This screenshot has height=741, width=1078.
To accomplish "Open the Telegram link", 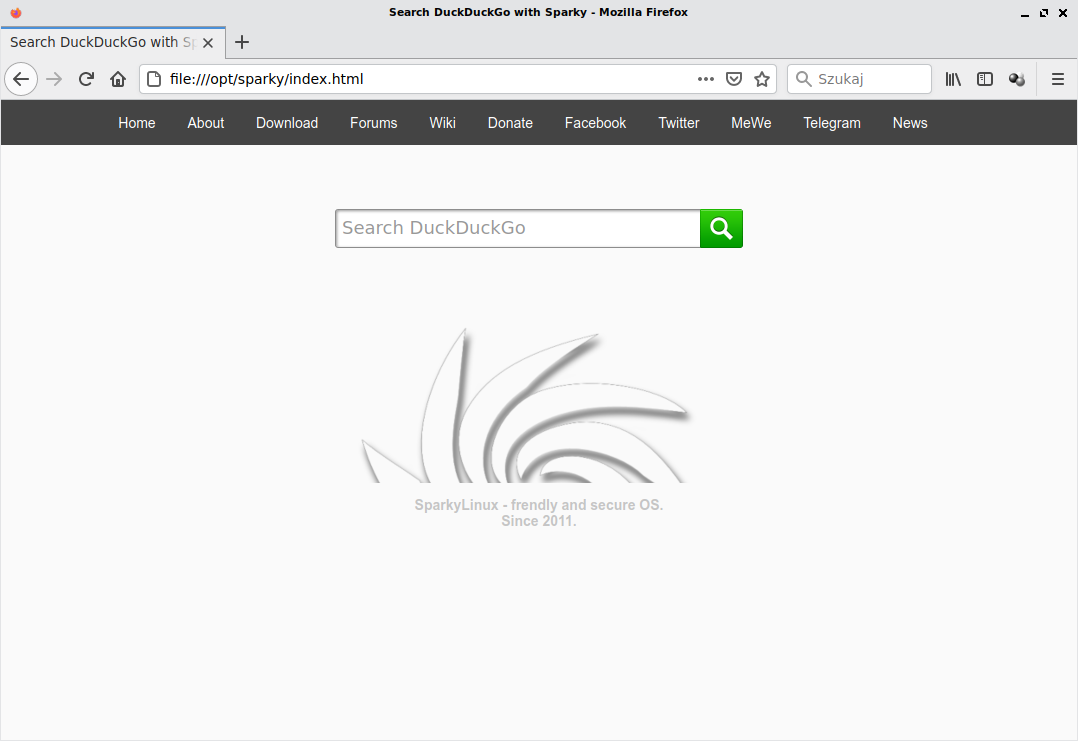I will click(x=832, y=123).
